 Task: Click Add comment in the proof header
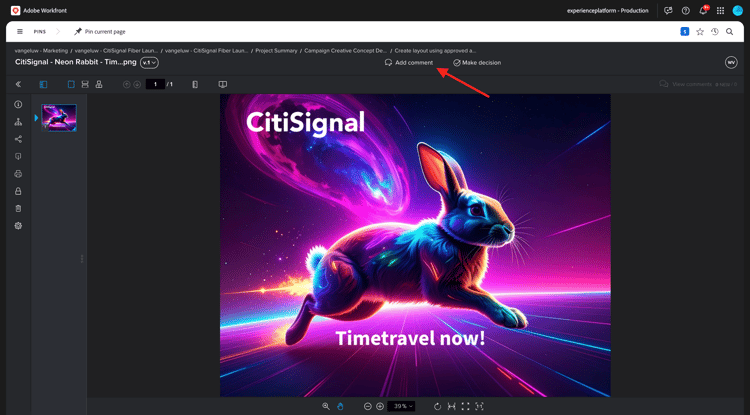[x=409, y=63]
